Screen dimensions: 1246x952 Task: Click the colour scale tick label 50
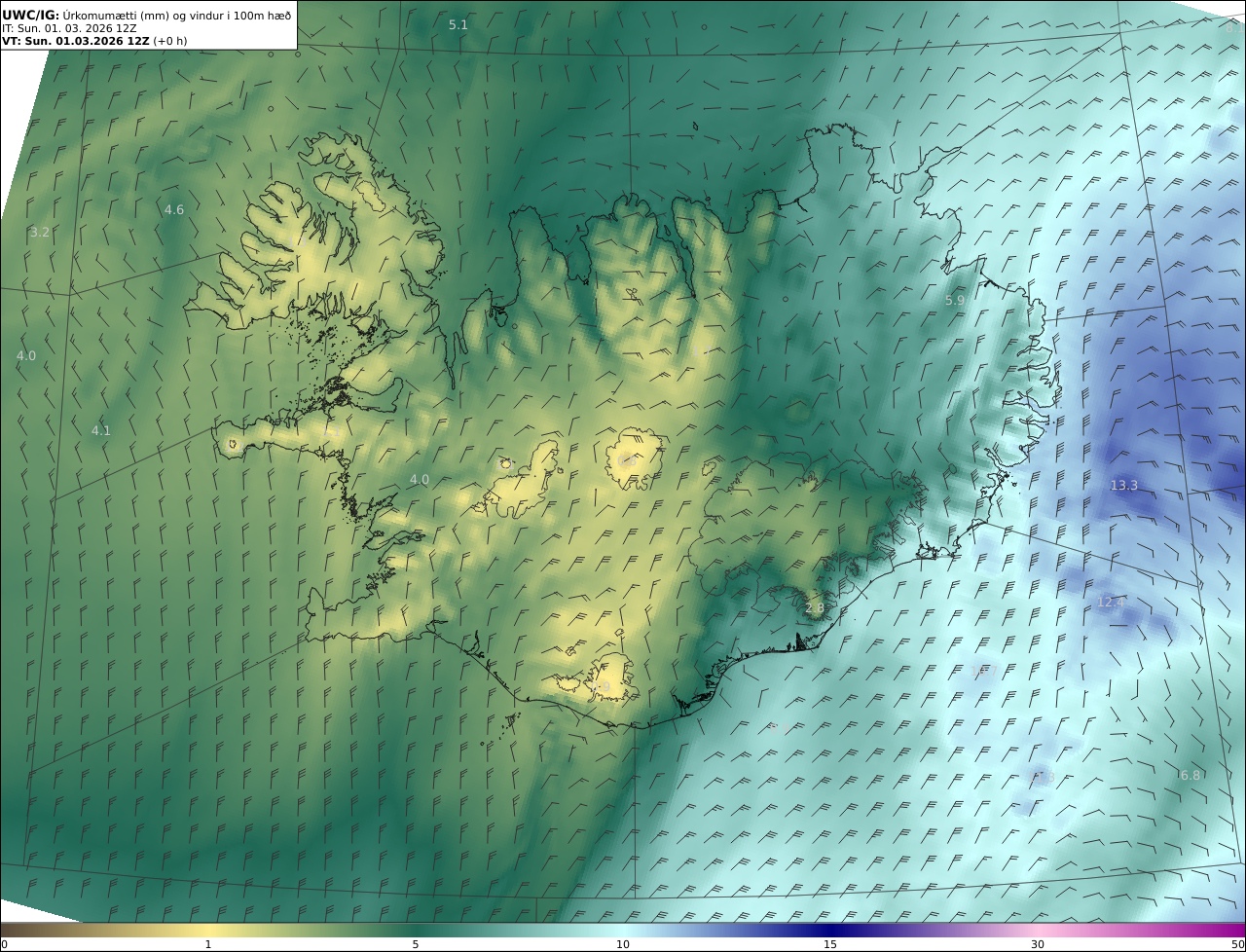point(1237,944)
